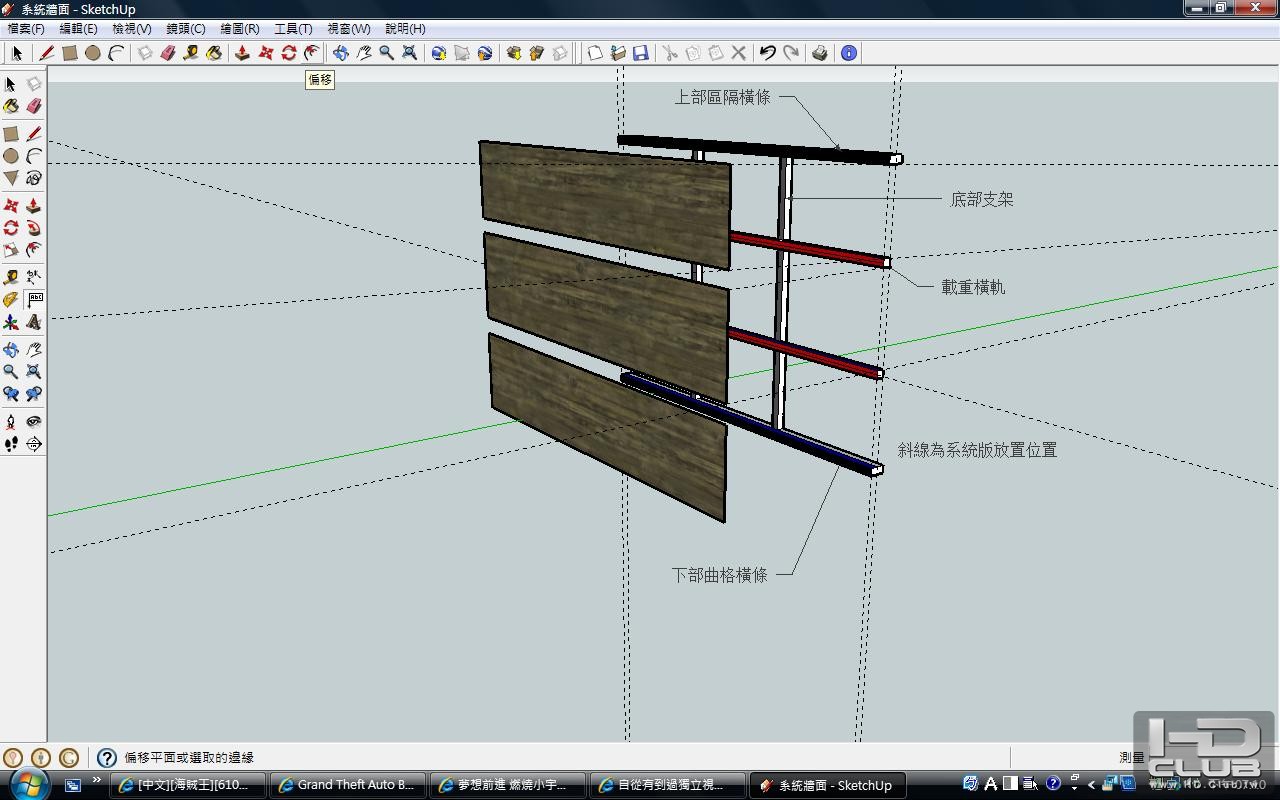Choose the 3D Text tool
Viewport: 1280px width, 800px height.
34,322
